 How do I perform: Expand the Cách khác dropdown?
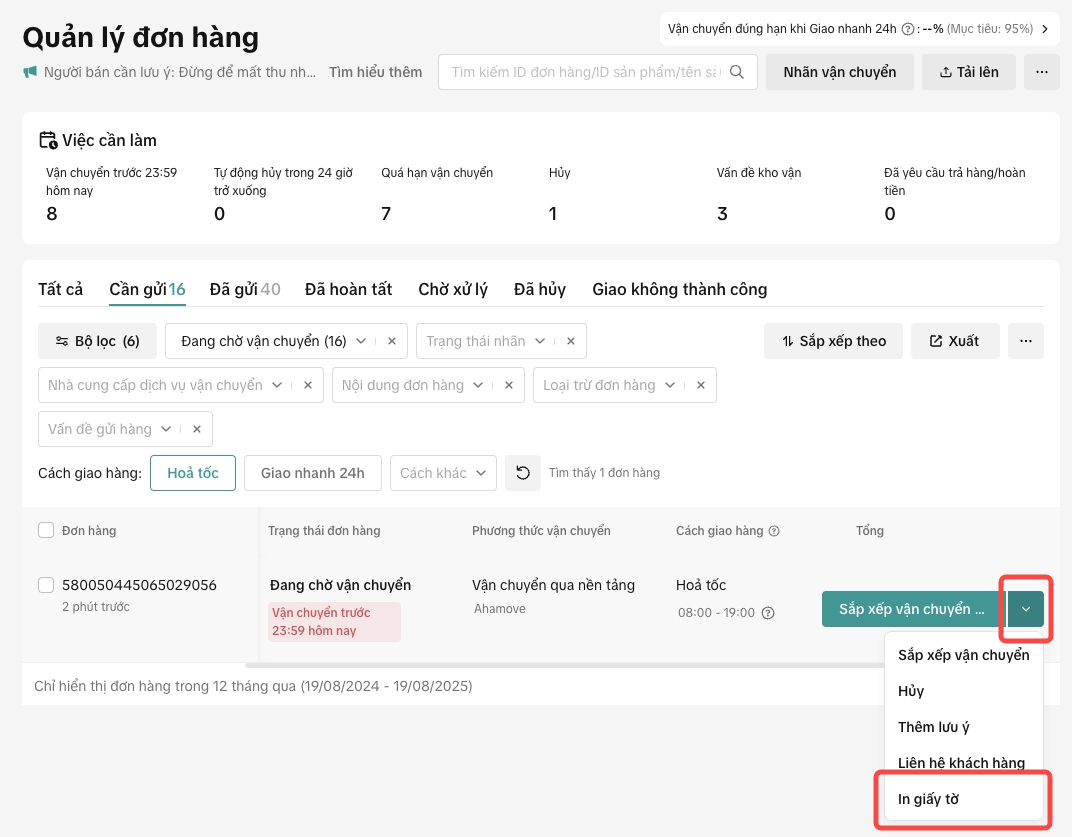pyautogui.click(x=481, y=473)
